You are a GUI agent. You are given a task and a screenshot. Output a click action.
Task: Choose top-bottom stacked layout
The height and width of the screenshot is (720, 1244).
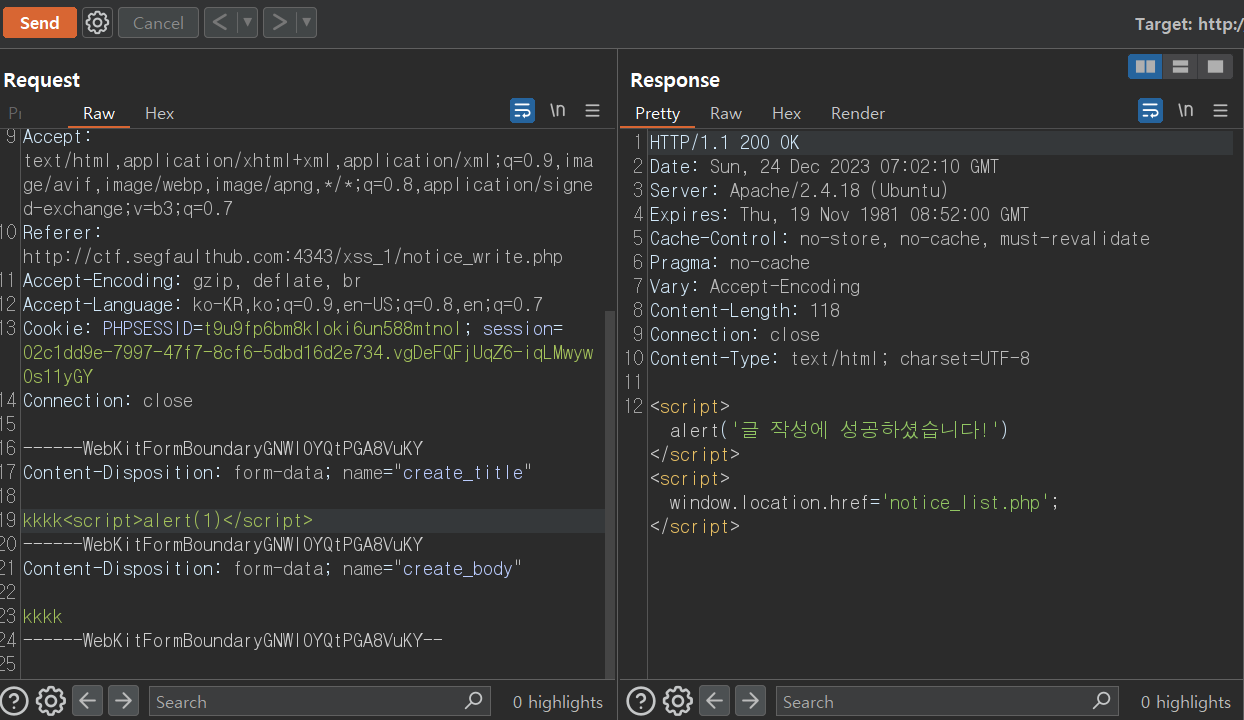[x=1180, y=66]
